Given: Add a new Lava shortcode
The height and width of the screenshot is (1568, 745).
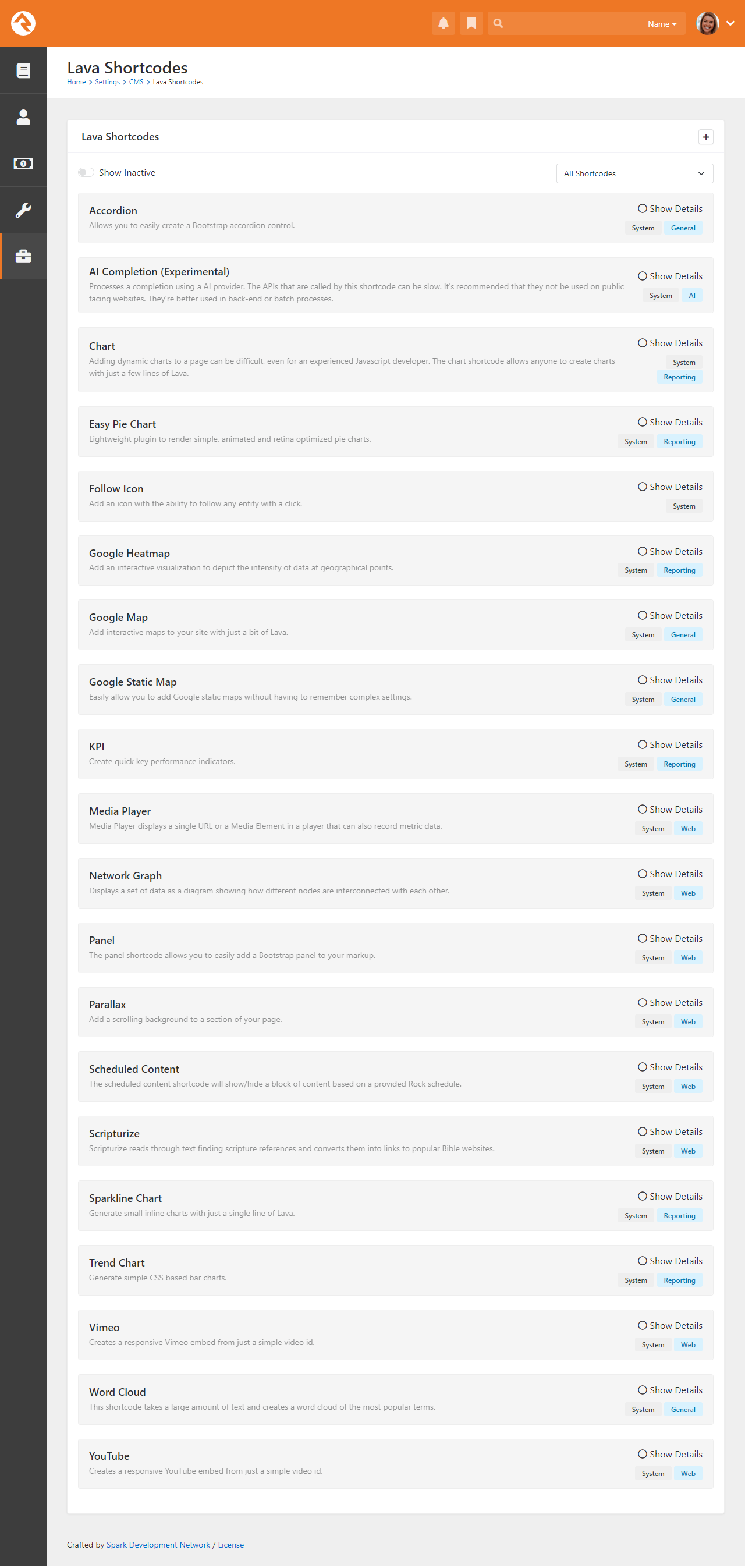Looking at the screenshot, I should (705, 137).
